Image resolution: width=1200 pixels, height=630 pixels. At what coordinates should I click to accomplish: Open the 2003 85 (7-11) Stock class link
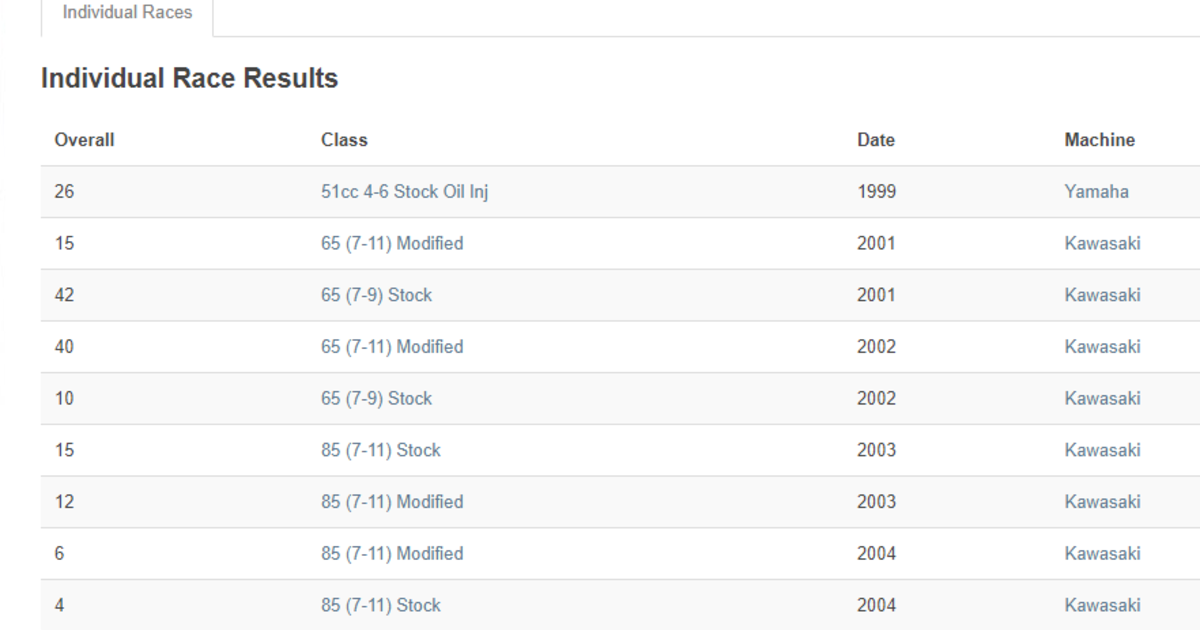[380, 451]
